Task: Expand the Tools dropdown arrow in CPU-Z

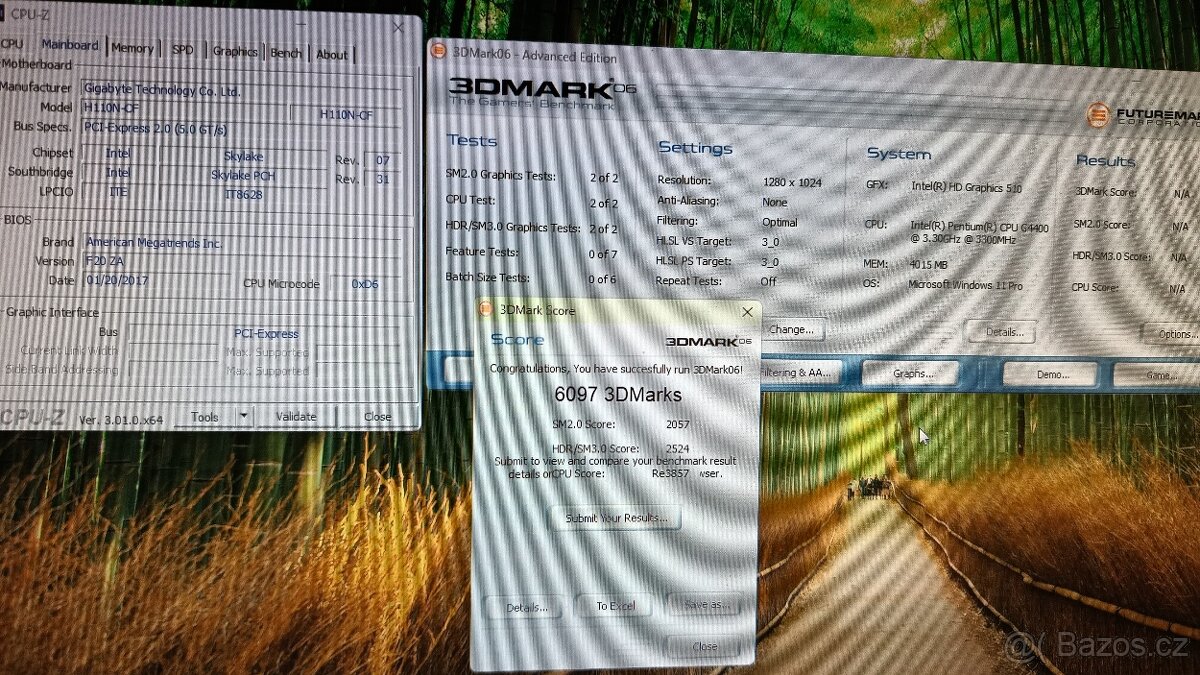Action: coord(244,417)
